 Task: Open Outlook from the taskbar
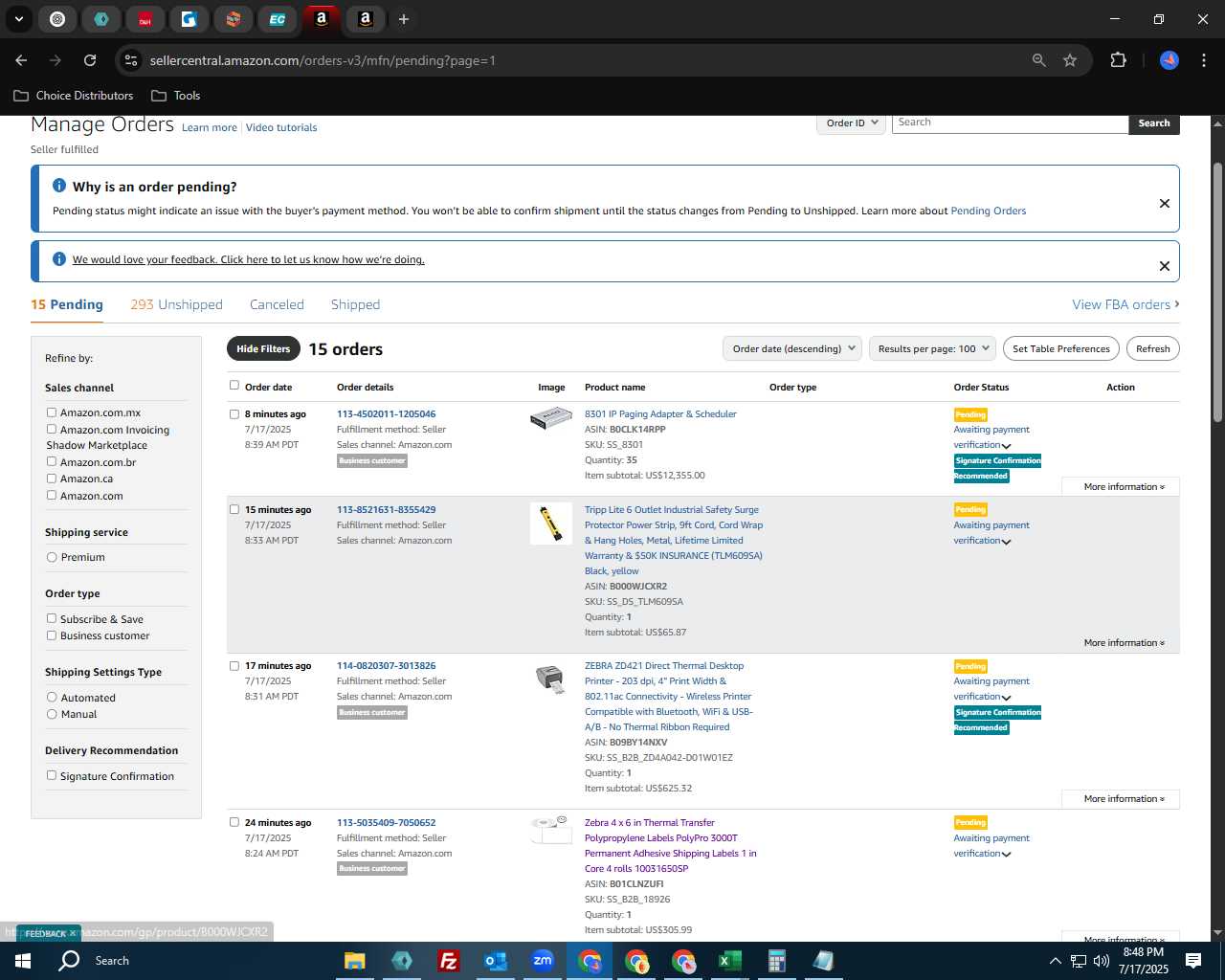click(x=495, y=961)
